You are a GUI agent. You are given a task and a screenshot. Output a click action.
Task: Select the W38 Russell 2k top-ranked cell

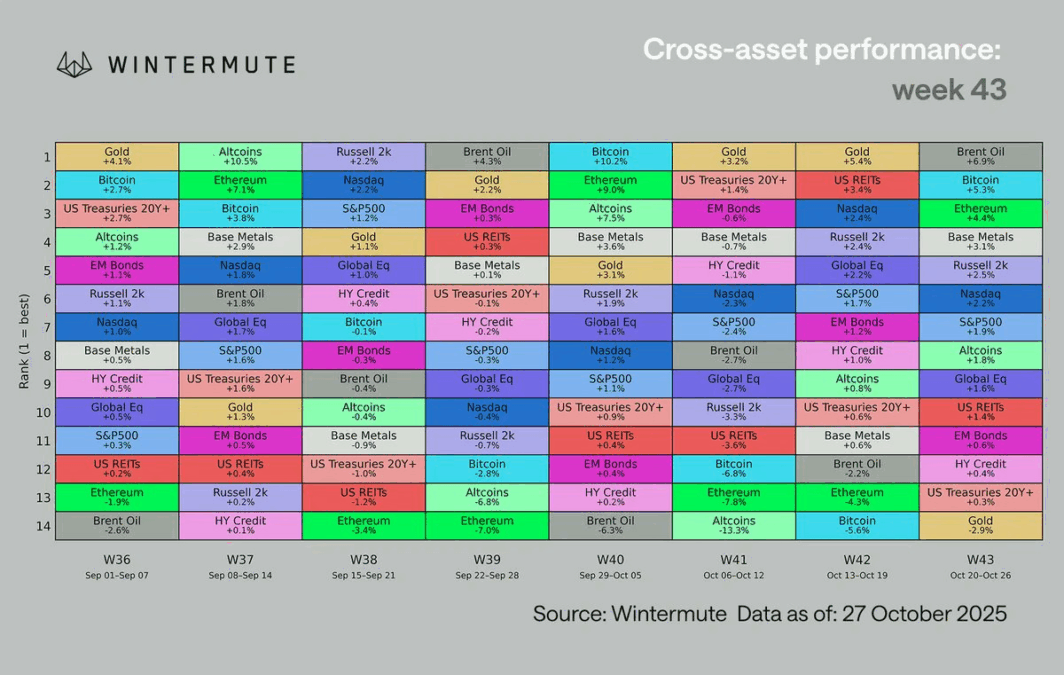click(x=363, y=157)
